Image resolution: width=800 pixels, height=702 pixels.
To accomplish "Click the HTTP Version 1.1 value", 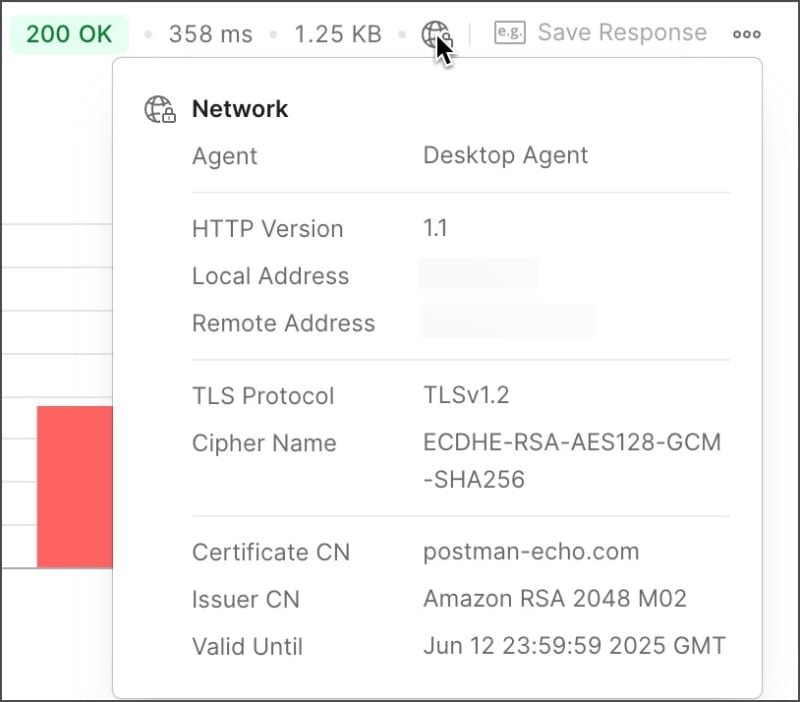I will tap(435, 228).
